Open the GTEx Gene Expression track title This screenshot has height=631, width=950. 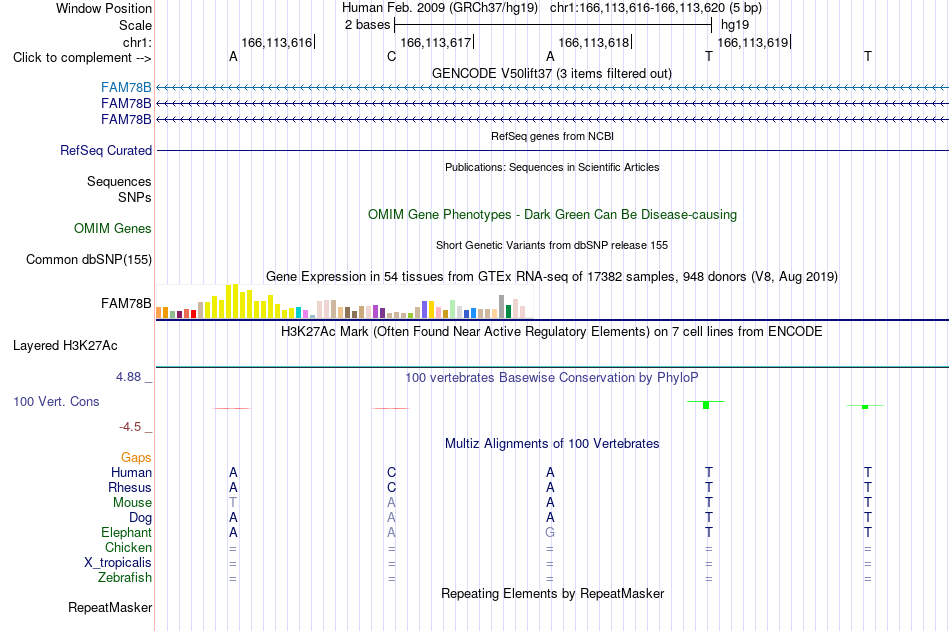coord(552,276)
